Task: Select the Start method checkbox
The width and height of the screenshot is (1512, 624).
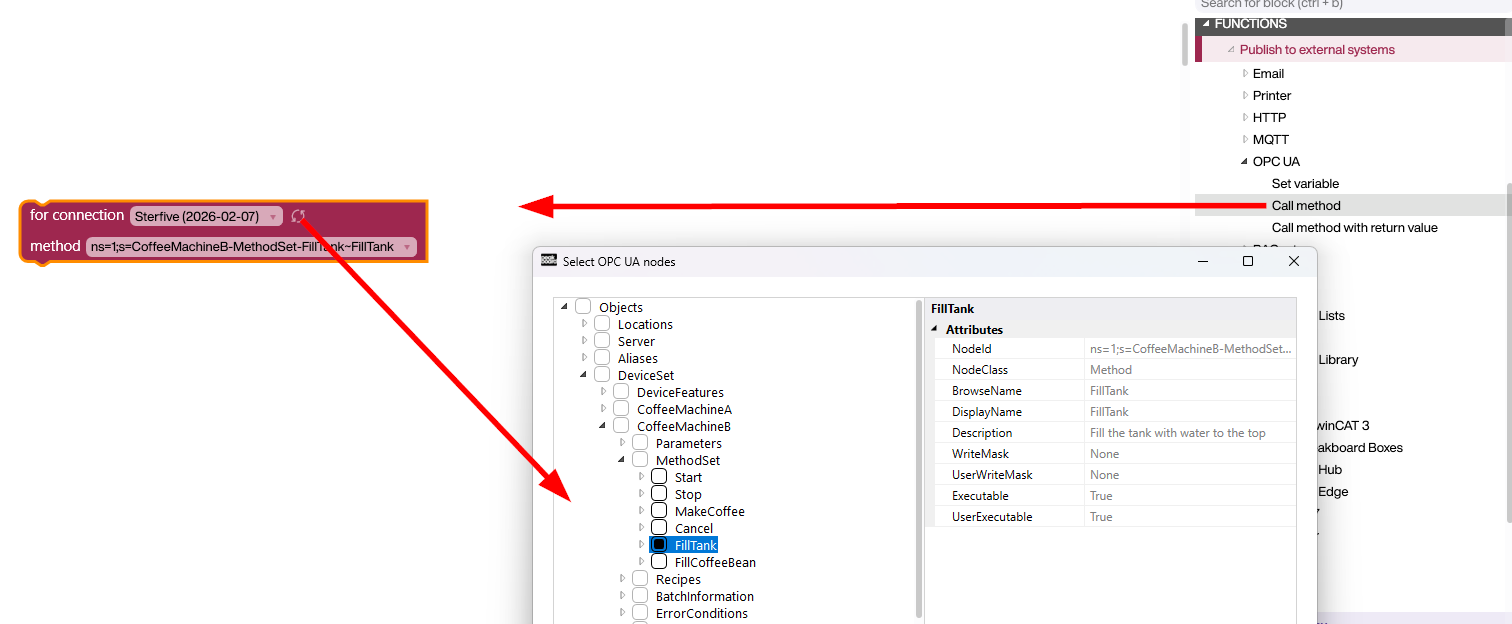Action: (x=659, y=477)
